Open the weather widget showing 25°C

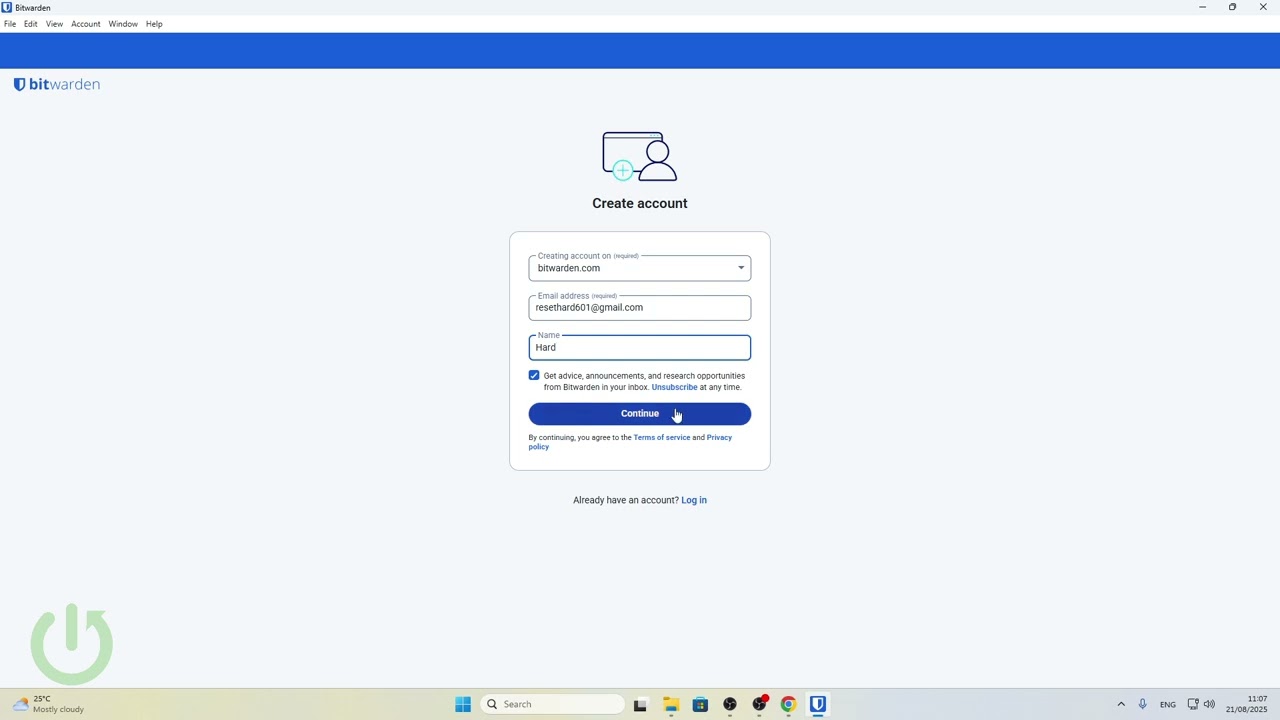click(x=48, y=704)
